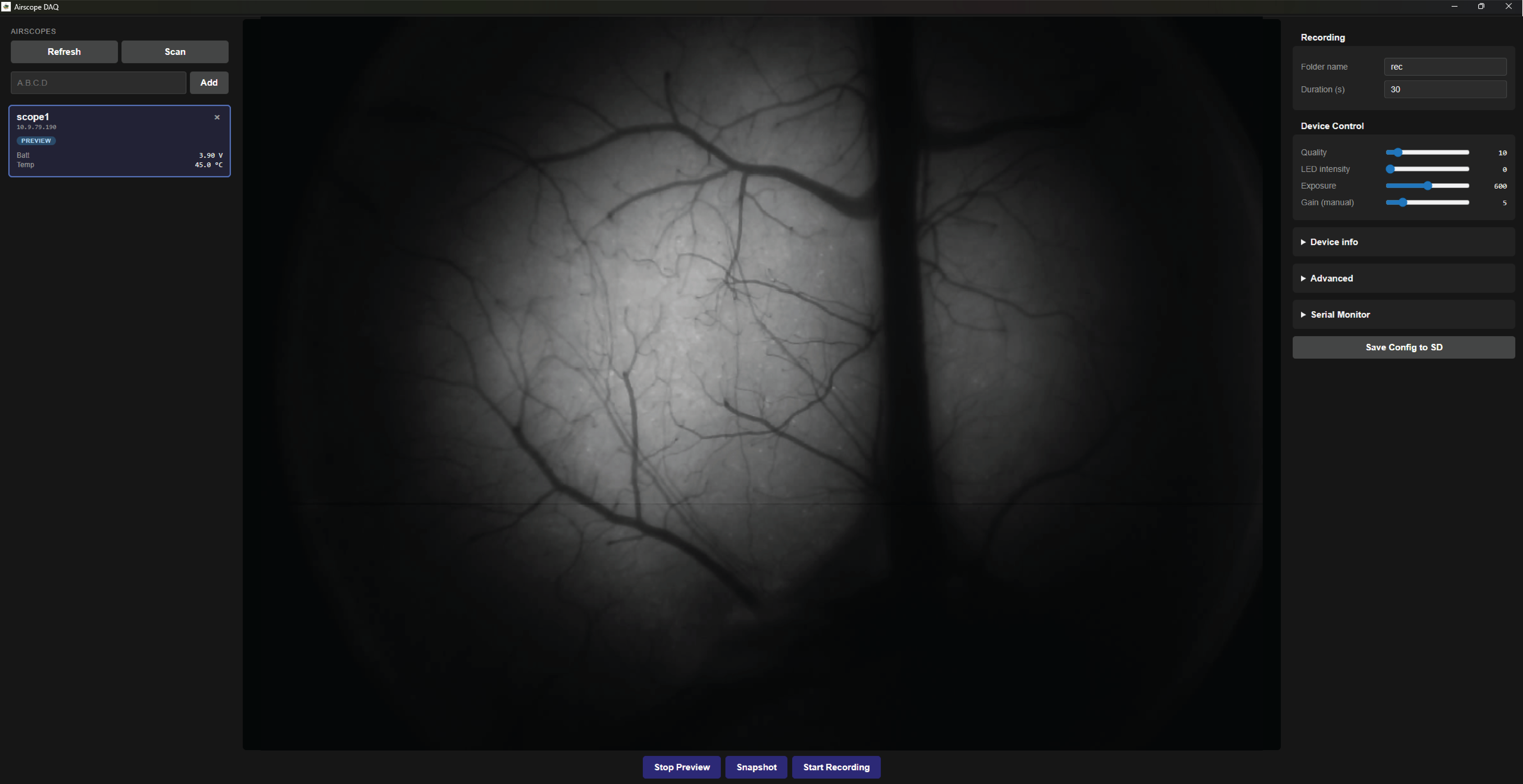Focus the A.B.C.D IP address field
This screenshot has width=1523, height=784.
click(x=98, y=83)
